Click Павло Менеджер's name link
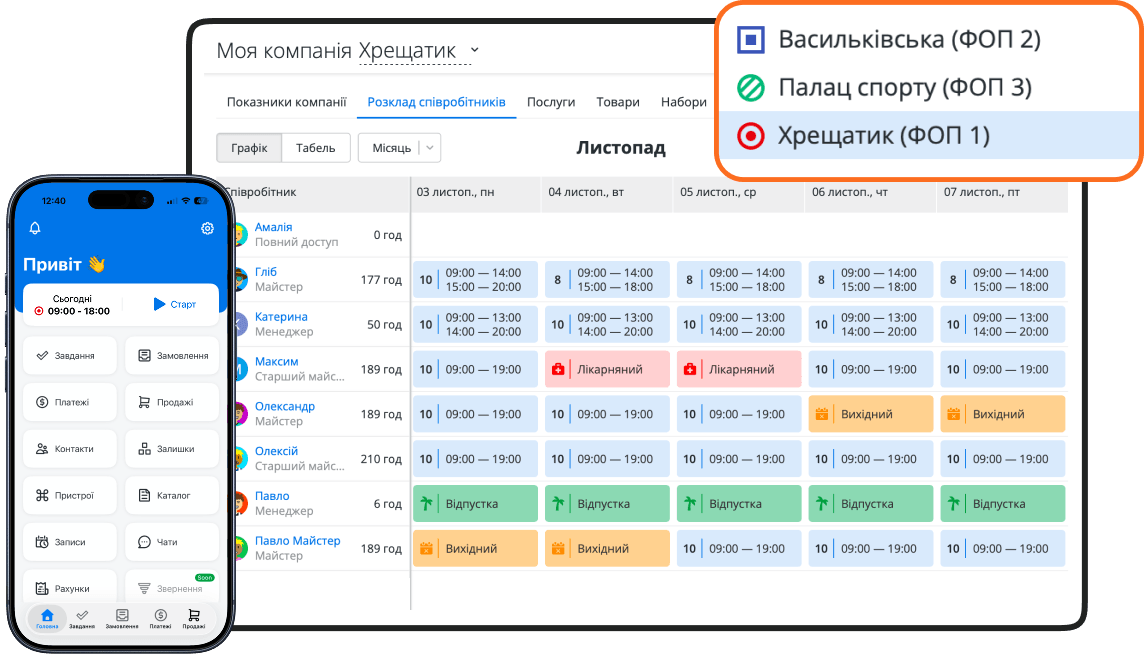1144x658 pixels. tap(272, 495)
